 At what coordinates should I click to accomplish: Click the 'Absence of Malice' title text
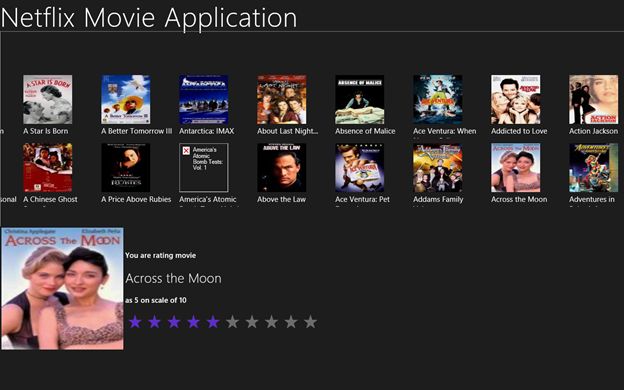365,131
